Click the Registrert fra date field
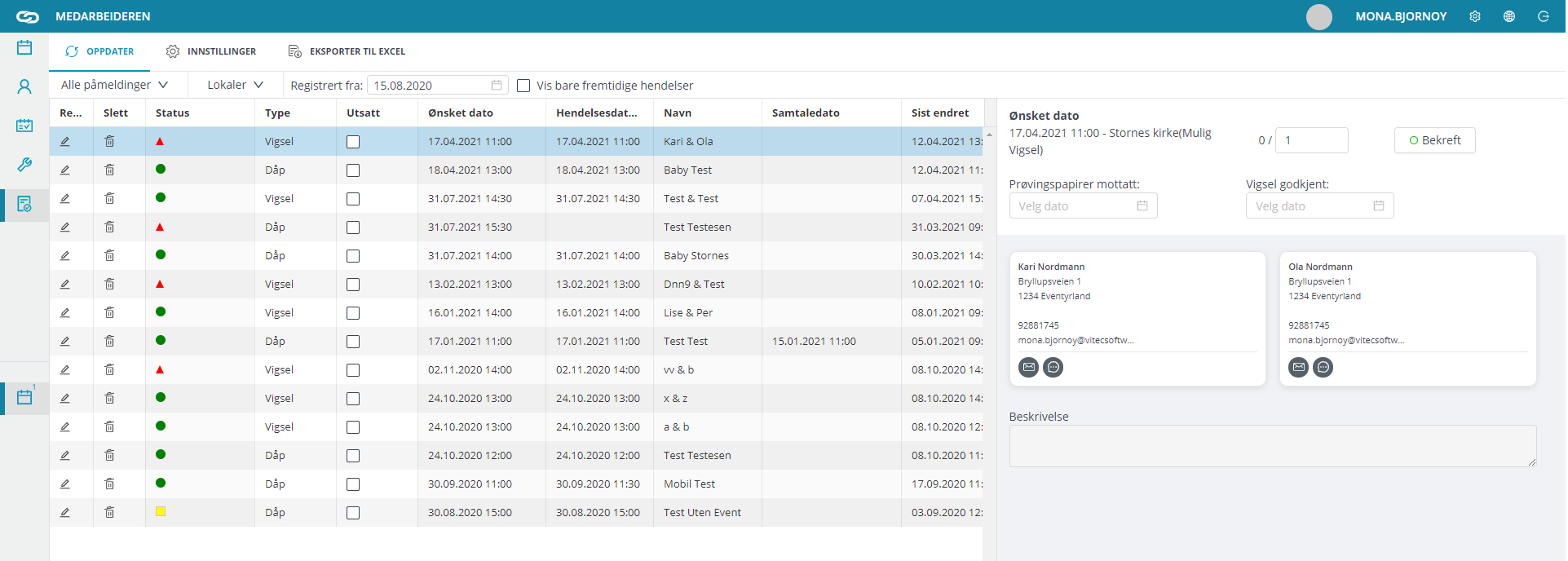This screenshot has height=561, width=1568. pos(437,86)
